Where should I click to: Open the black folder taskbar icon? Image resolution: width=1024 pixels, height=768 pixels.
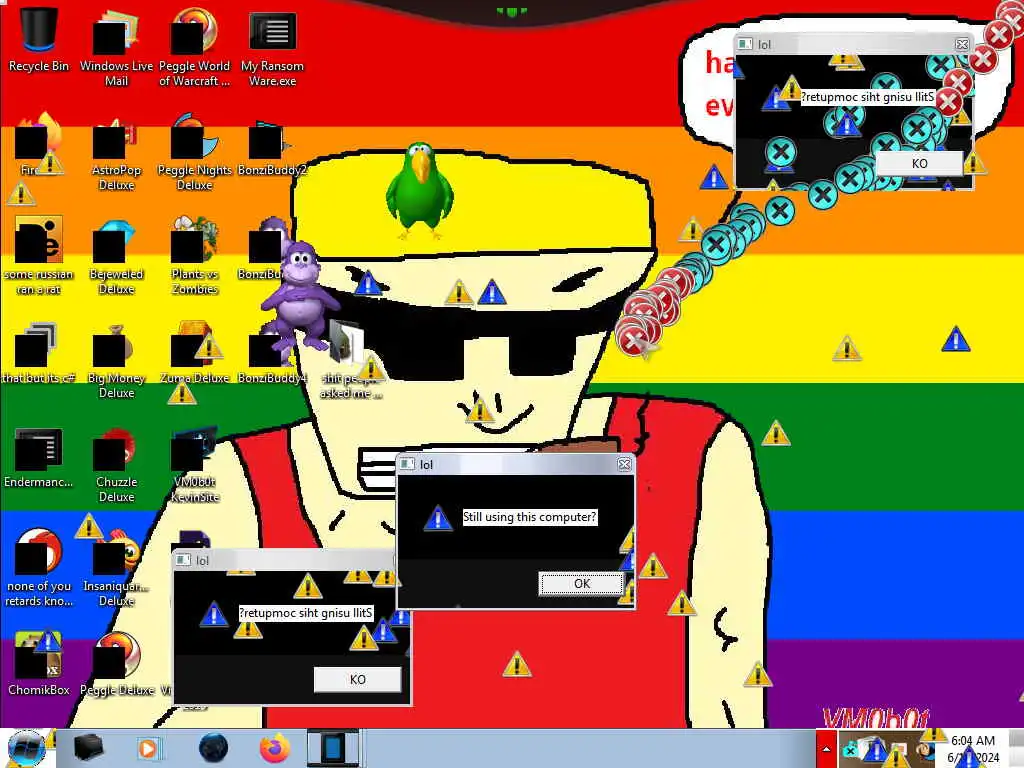coord(88,748)
